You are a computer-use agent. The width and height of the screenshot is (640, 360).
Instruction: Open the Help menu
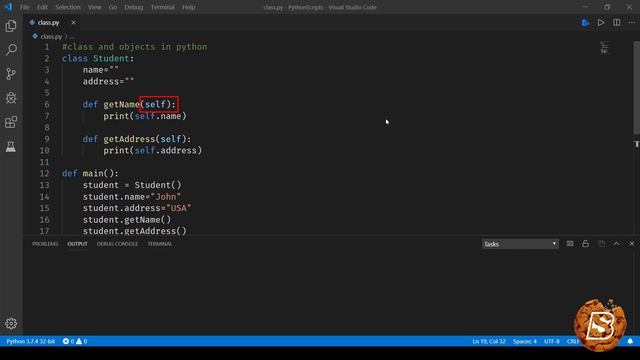click(188, 7)
